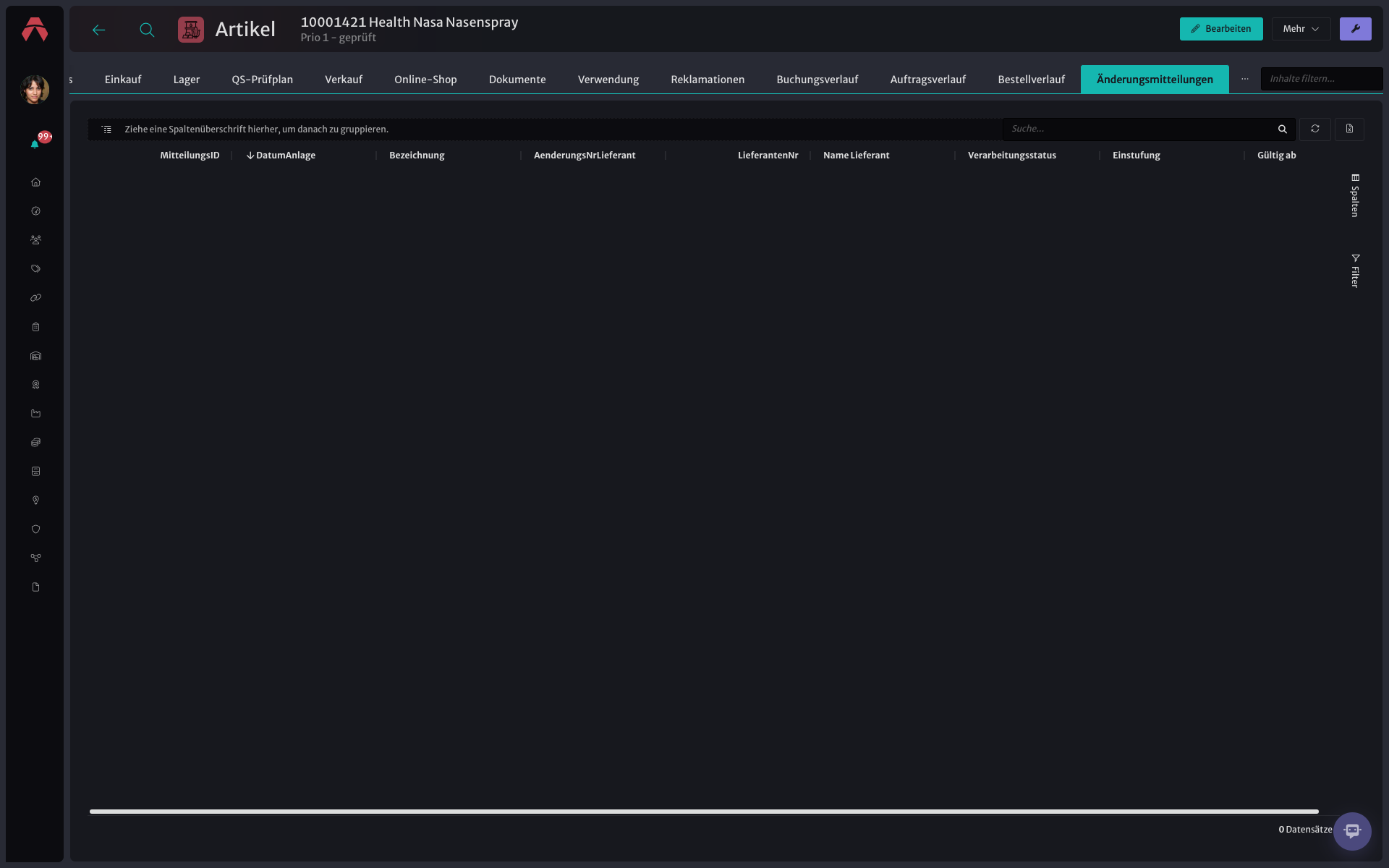Expand the tab overflow ellipsis menu

(1245, 79)
